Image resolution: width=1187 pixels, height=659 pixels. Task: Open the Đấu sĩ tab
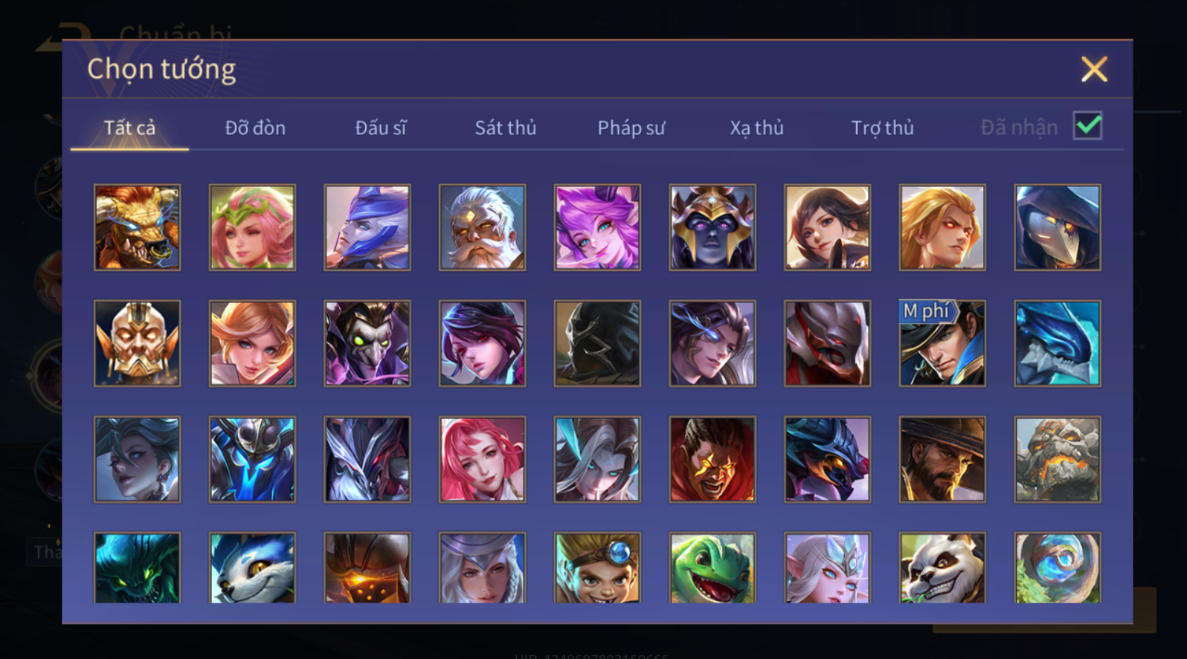(x=381, y=128)
